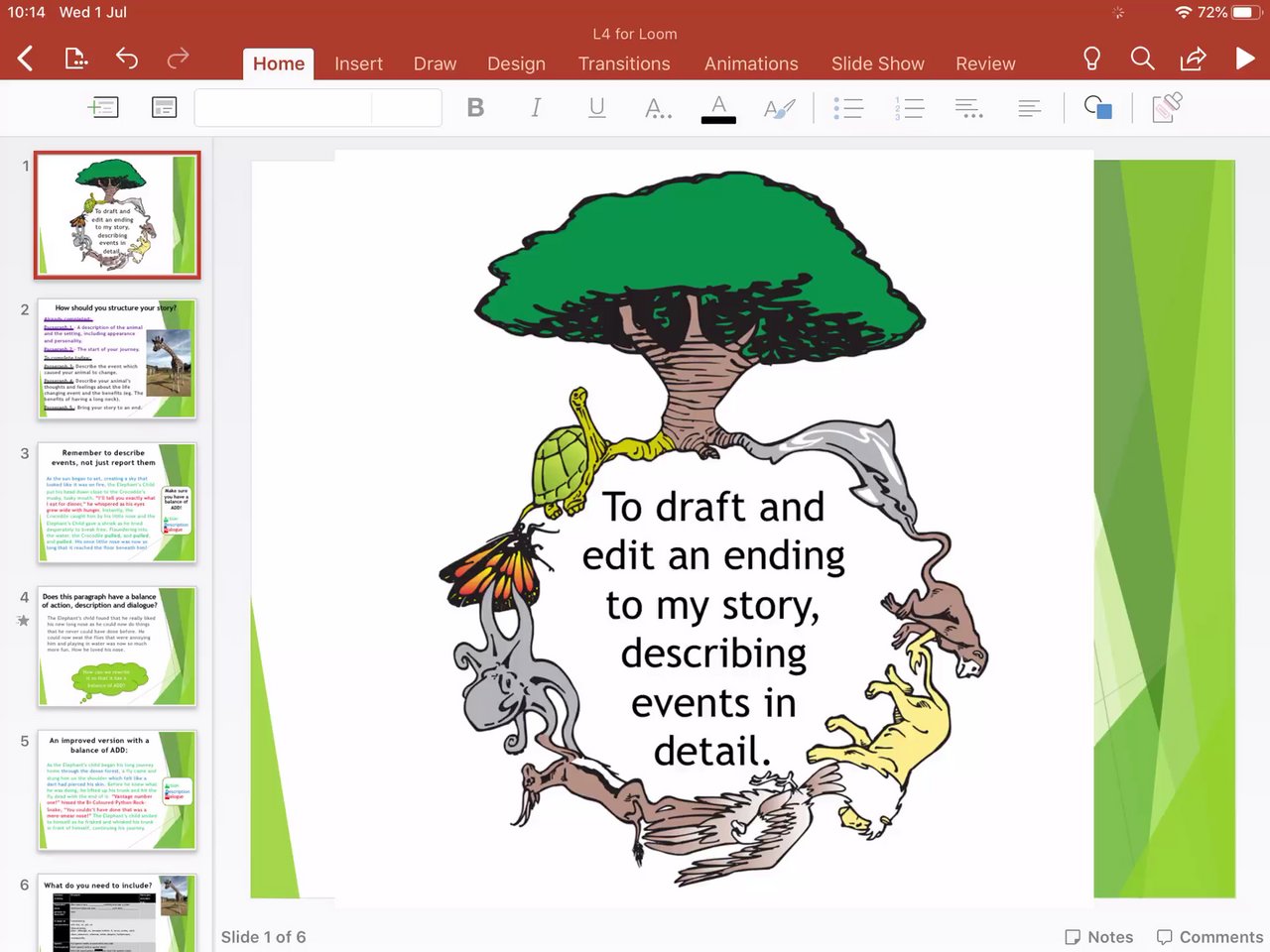Image resolution: width=1270 pixels, height=952 pixels.
Task: Open the Notes pane
Action: (1098, 937)
